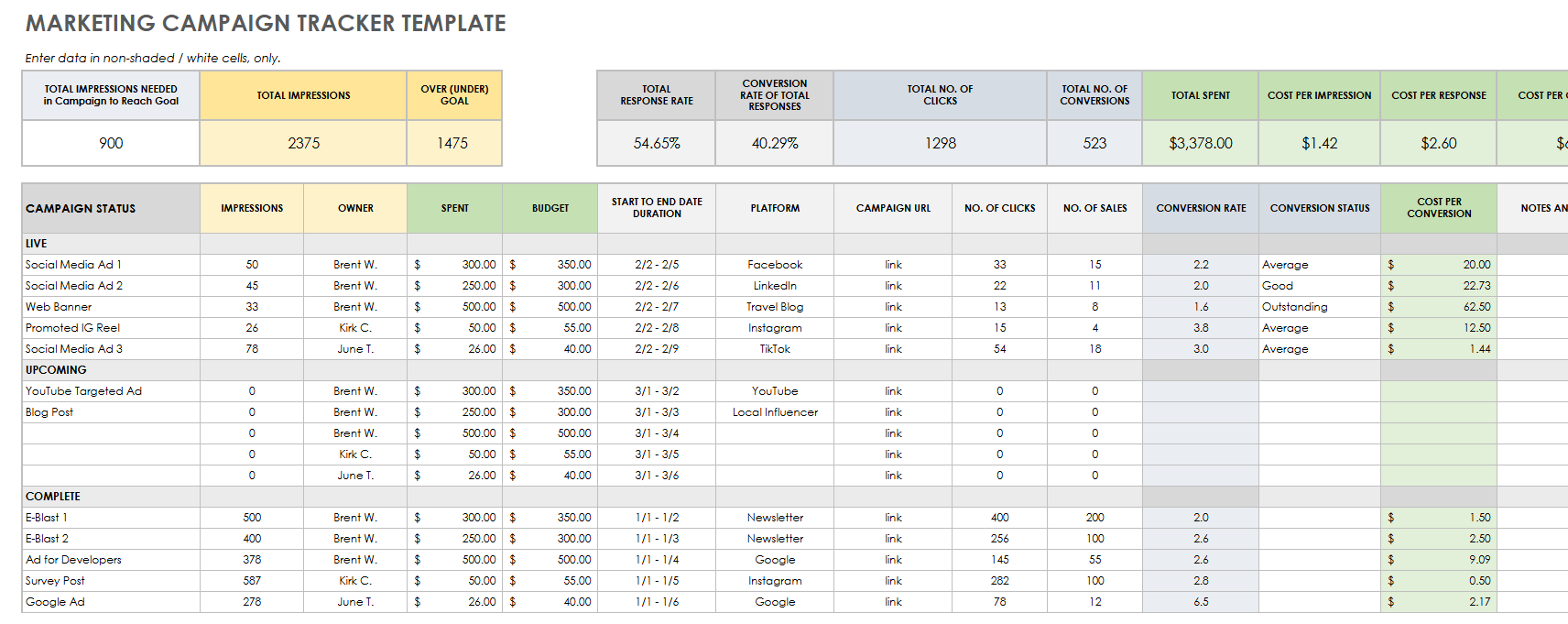Image resolution: width=1568 pixels, height=624 pixels.
Task: Click the COMPLETE section label
Action: click(x=53, y=497)
